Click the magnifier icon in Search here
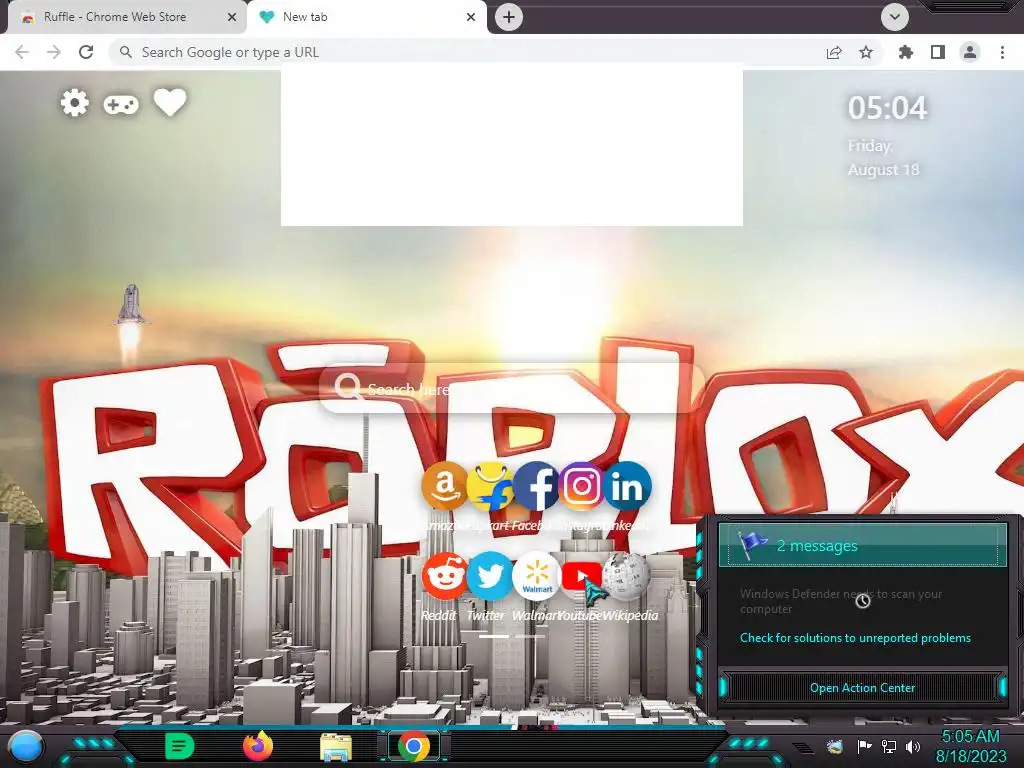The width and height of the screenshot is (1024, 768). pyautogui.click(x=347, y=387)
